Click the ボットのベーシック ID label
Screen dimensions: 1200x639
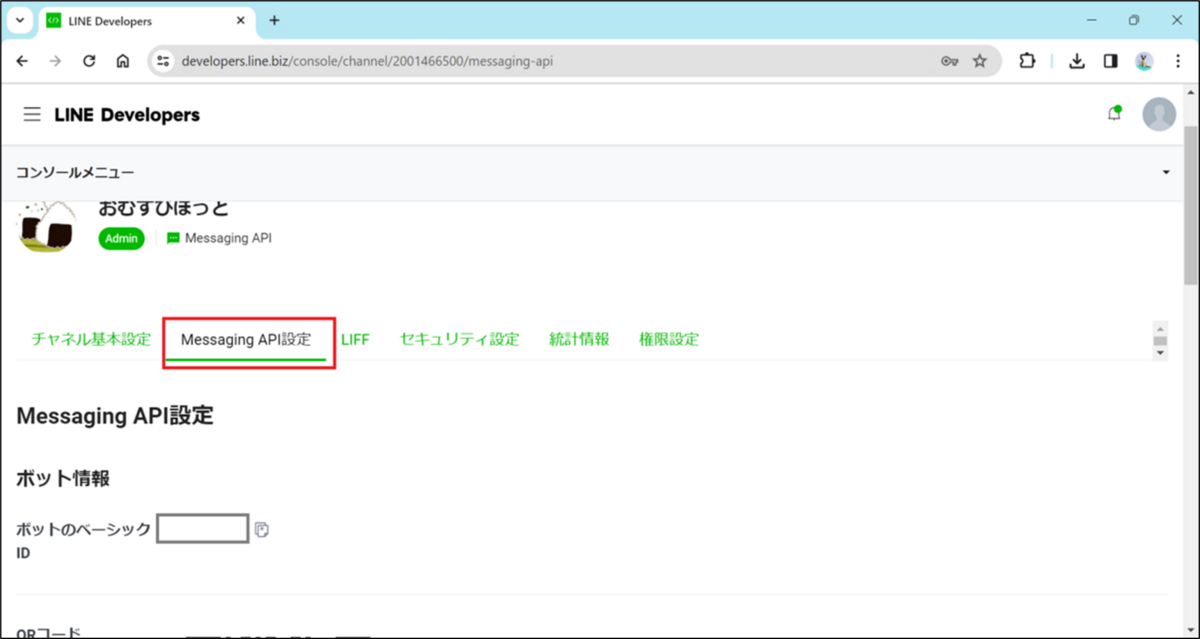(x=84, y=540)
